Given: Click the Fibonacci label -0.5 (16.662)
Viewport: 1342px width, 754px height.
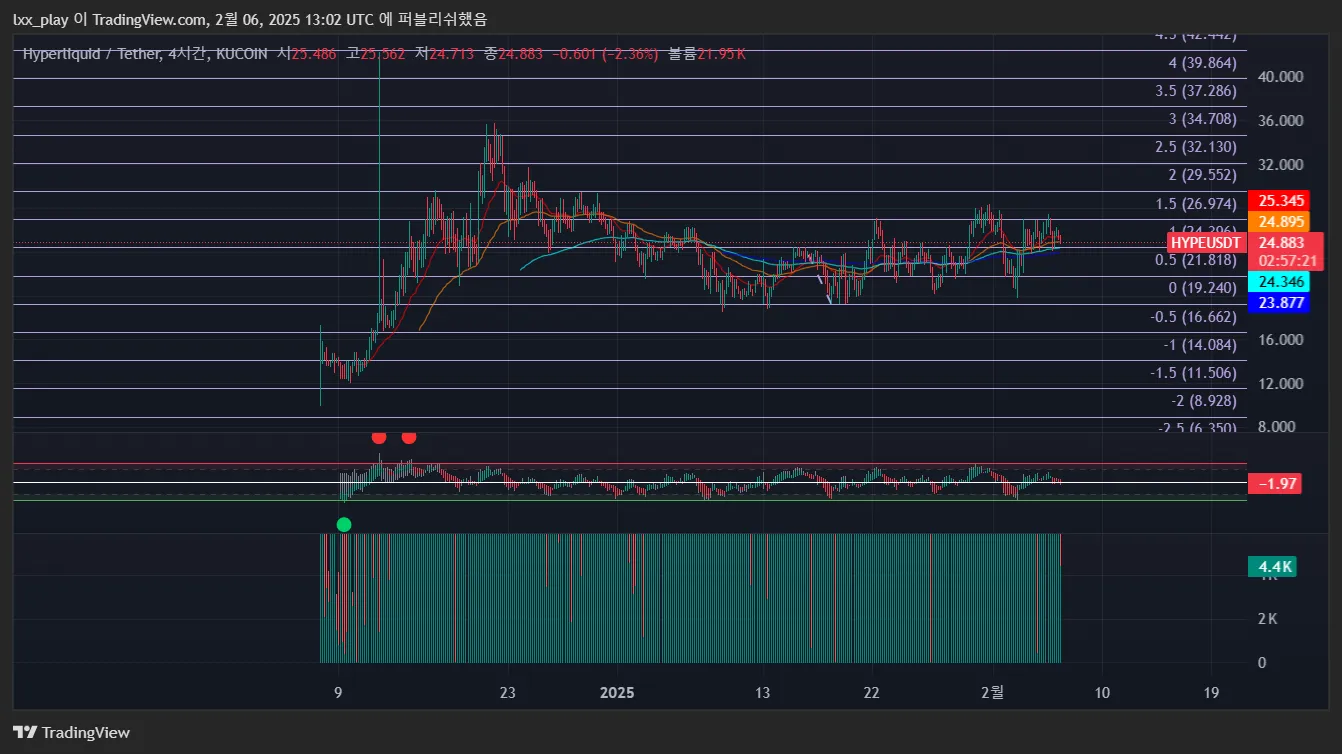Looking at the screenshot, I should point(1194,317).
